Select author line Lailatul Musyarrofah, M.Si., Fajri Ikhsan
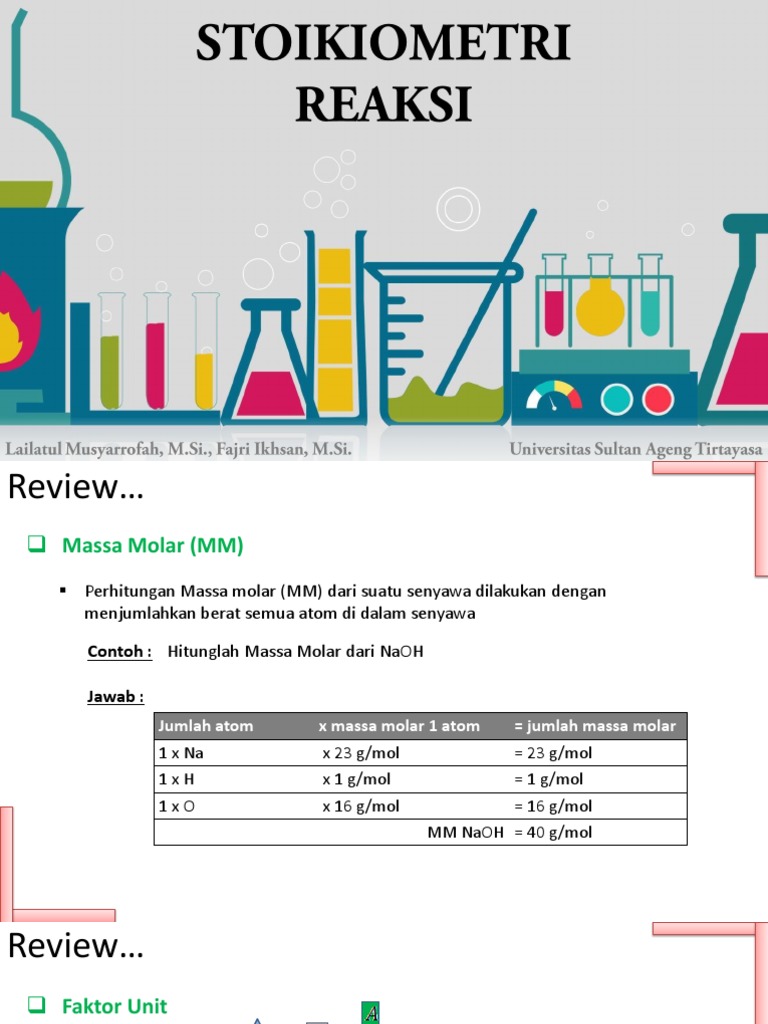 [x=178, y=449]
